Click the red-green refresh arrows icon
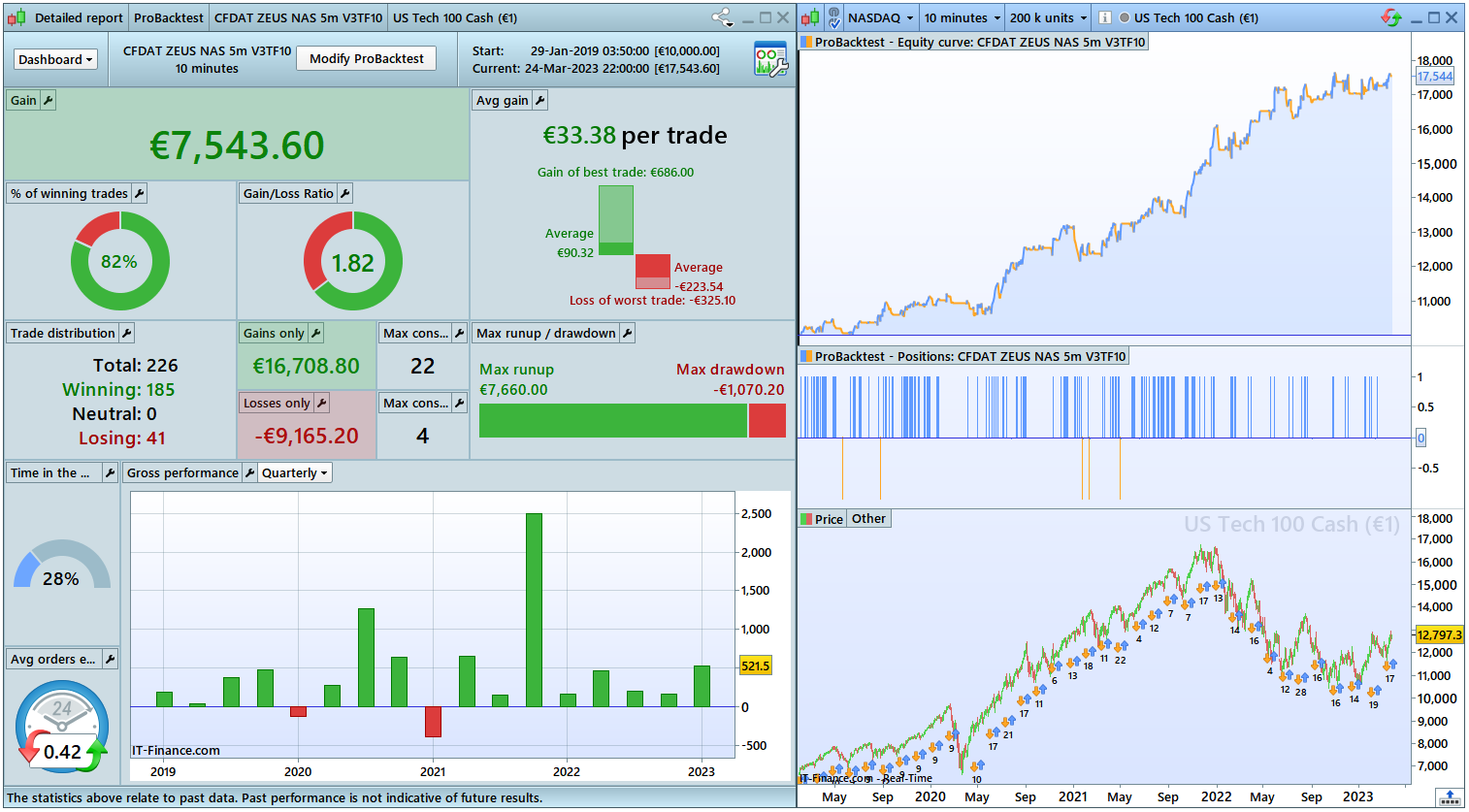 pyautogui.click(x=1391, y=17)
